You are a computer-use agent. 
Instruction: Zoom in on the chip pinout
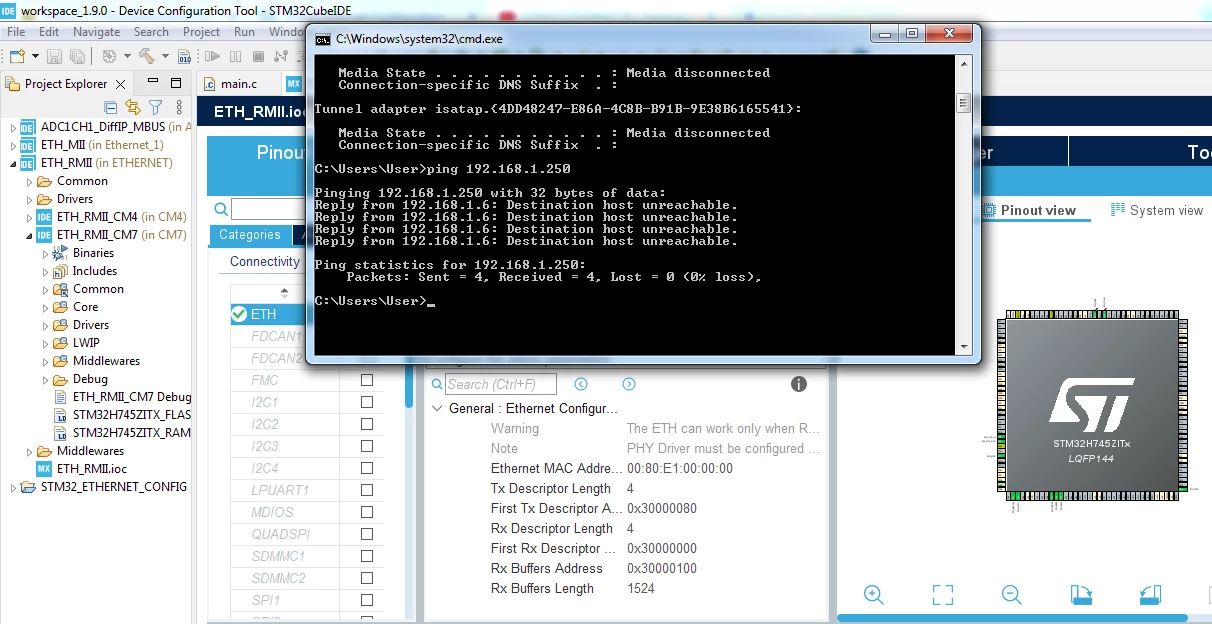[x=873, y=595]
